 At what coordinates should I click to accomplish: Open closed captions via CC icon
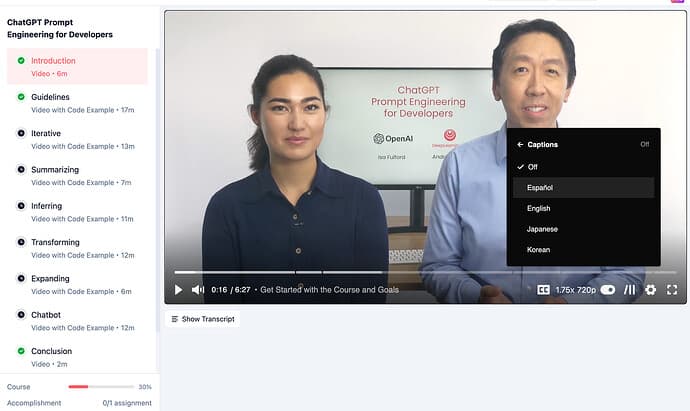pos(543,290)
